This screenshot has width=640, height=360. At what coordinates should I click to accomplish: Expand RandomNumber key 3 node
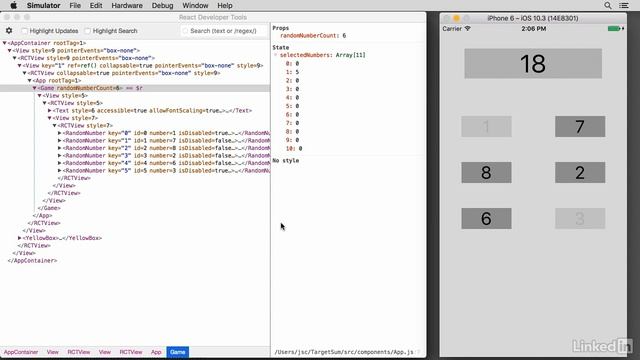pos(60,156)
